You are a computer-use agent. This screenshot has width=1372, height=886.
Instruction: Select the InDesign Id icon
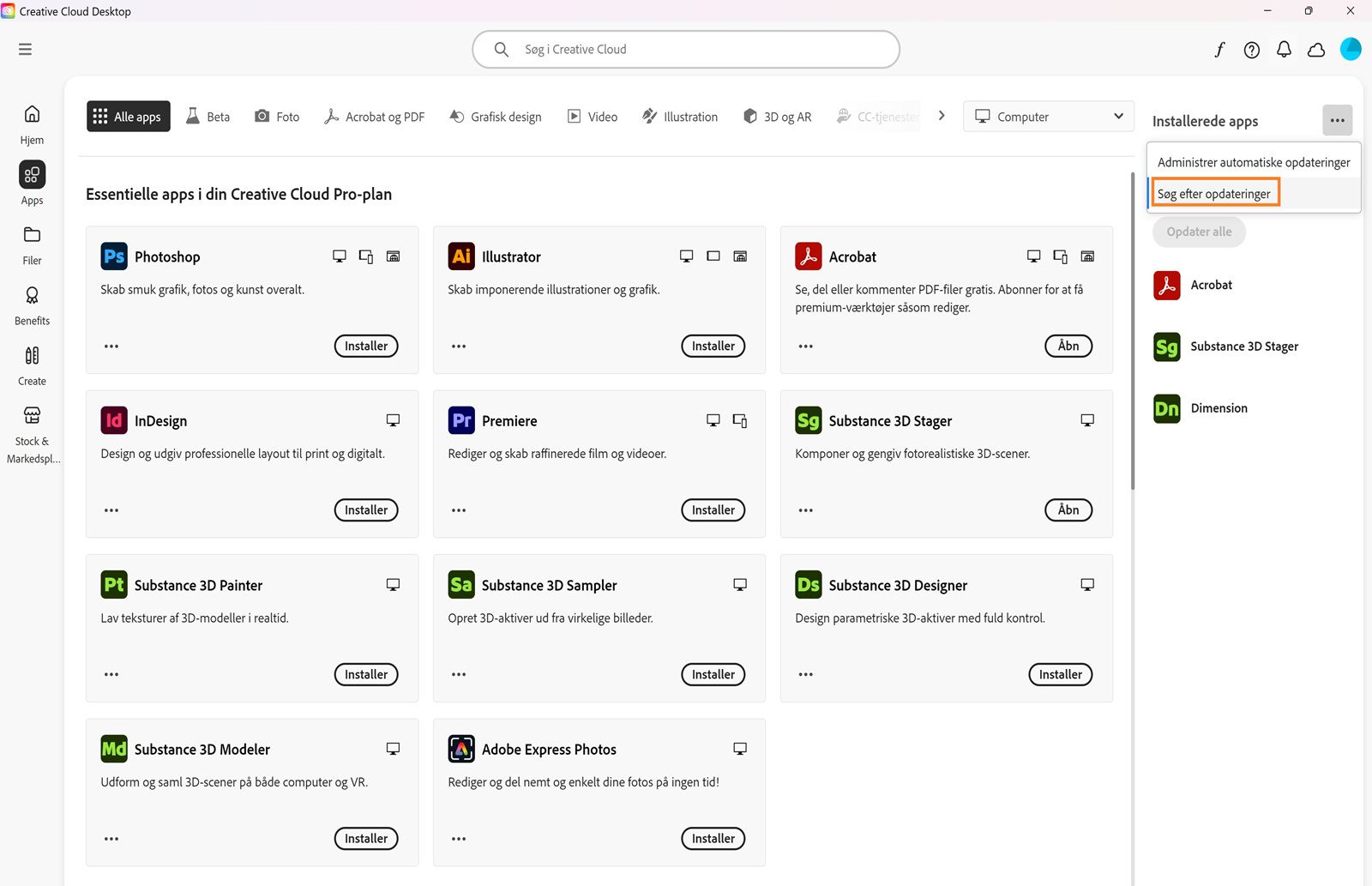click(x=112, y=420)
